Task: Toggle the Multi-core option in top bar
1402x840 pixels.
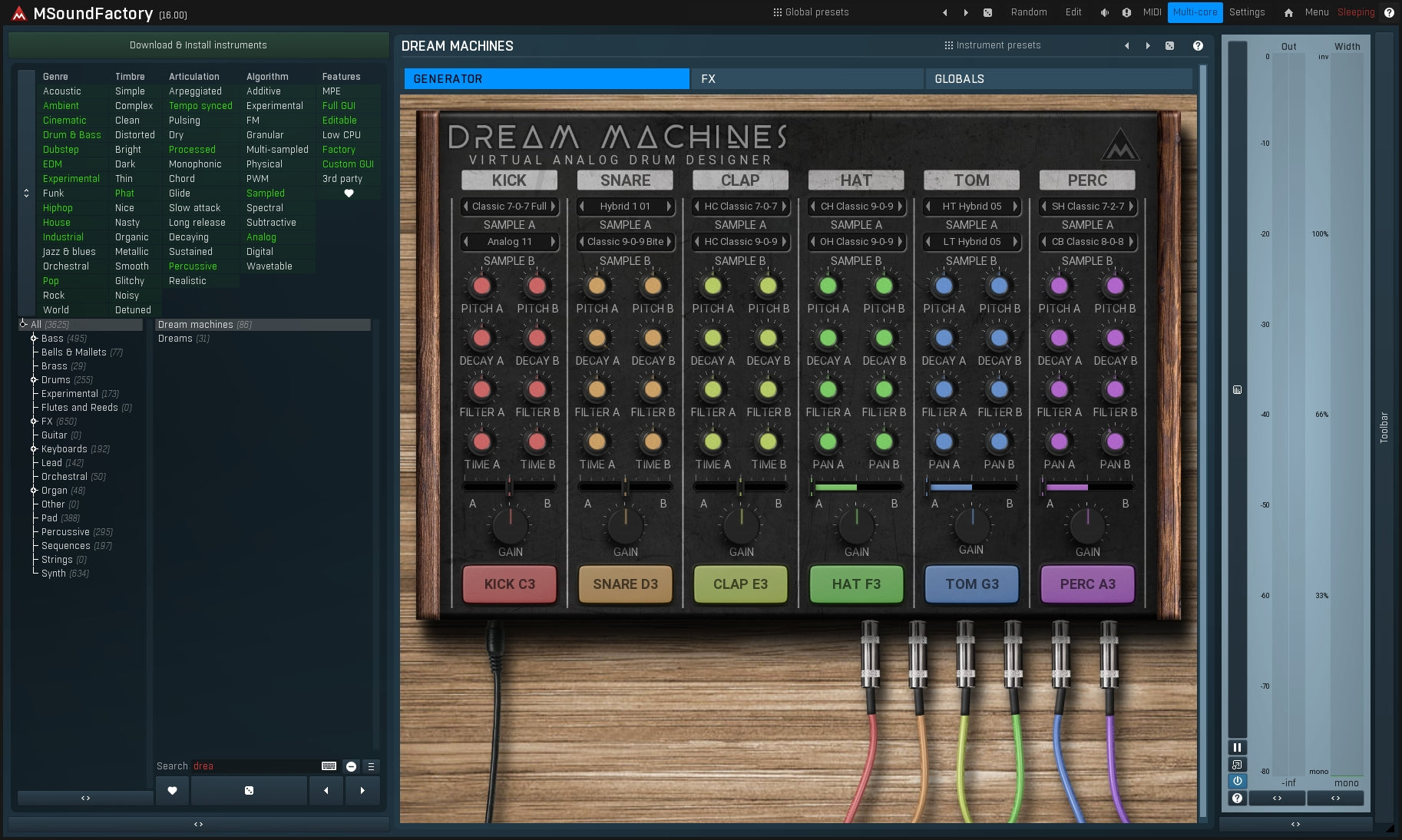Action: 1195,12
